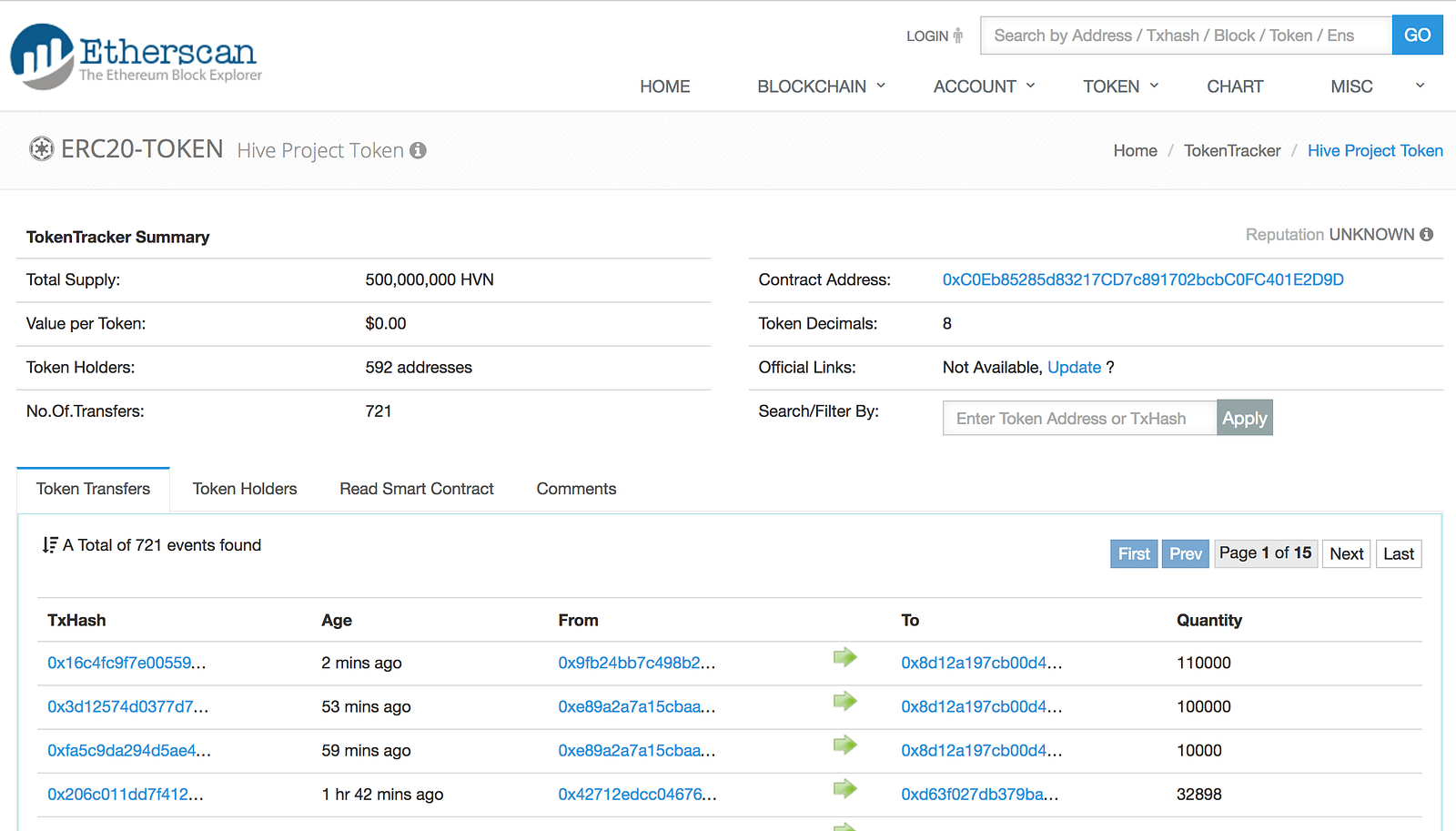Image resolution: width=1456 pixels, height=831 pixels.
Task: Open sender address 0x42712edcc04676...
Action: [637, 794]
